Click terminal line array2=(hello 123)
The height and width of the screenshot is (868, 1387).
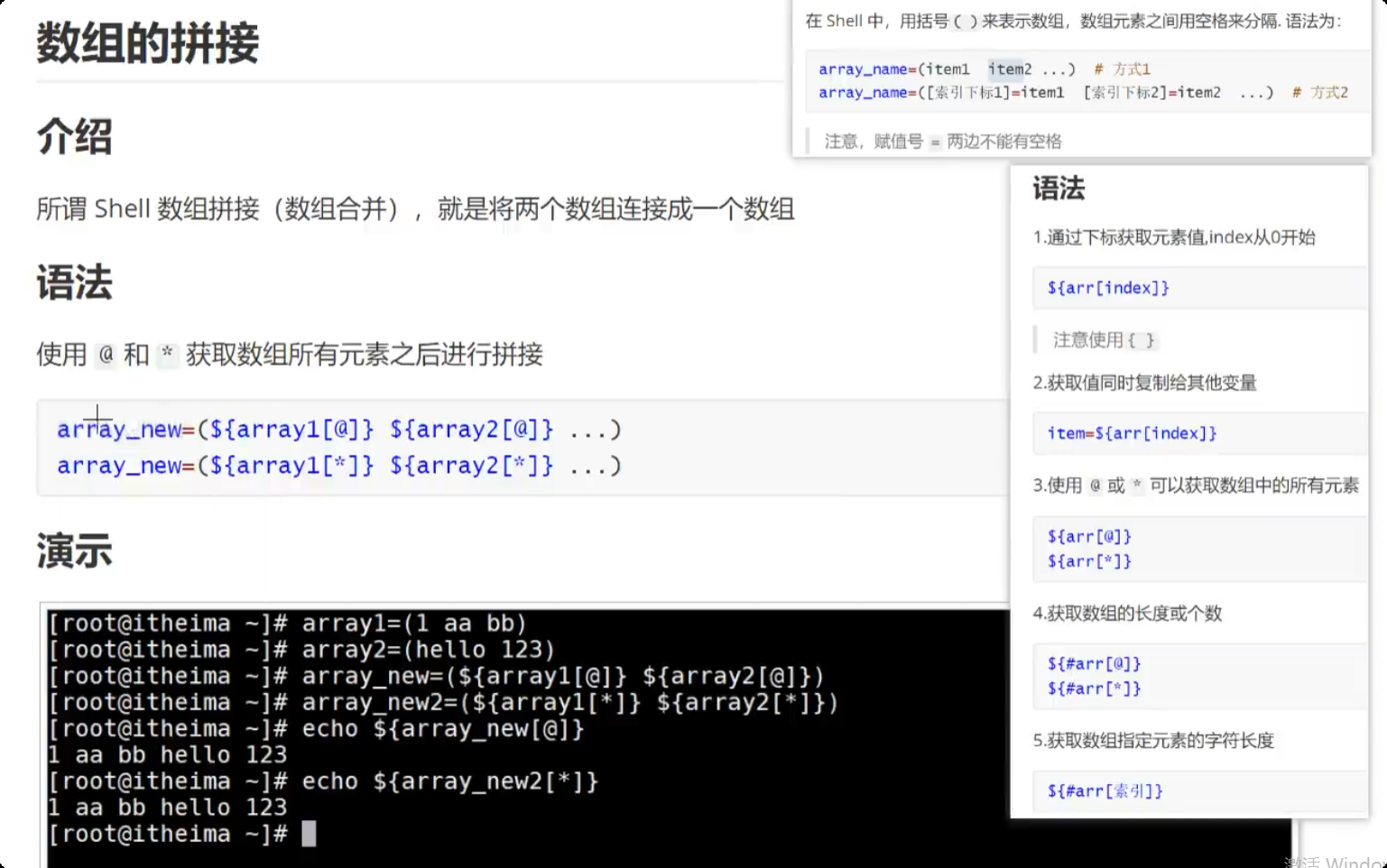click(301, 650)
